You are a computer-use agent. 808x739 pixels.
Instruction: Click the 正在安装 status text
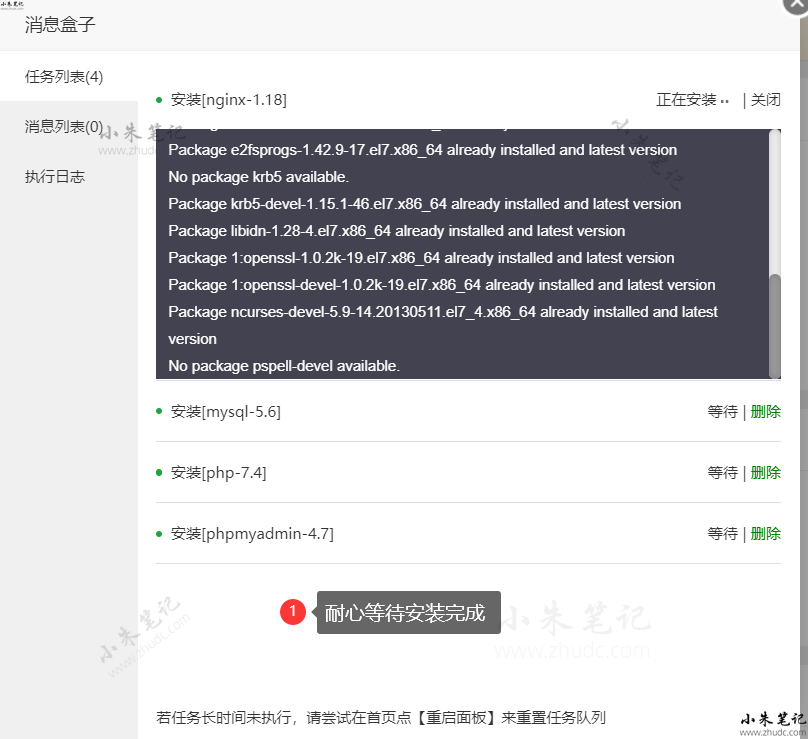(x=686, y=100)
